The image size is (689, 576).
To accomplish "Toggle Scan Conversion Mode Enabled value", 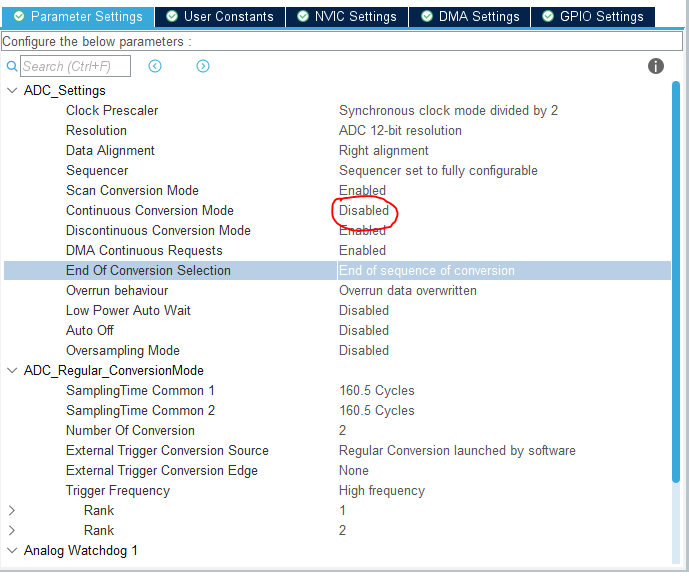I will [x=363, y=191].
